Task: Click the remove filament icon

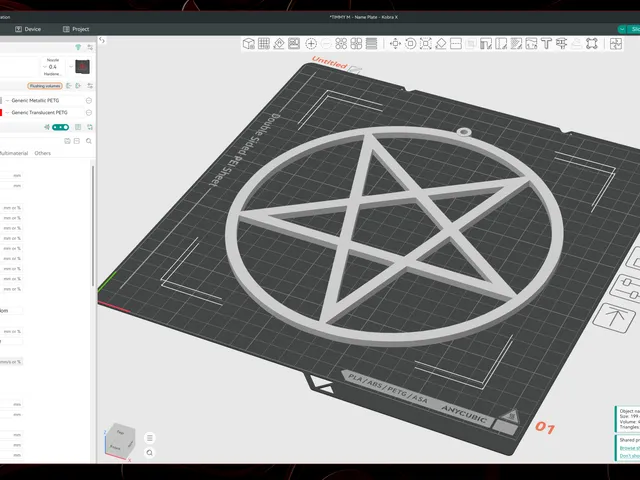Action: point(69,86)
